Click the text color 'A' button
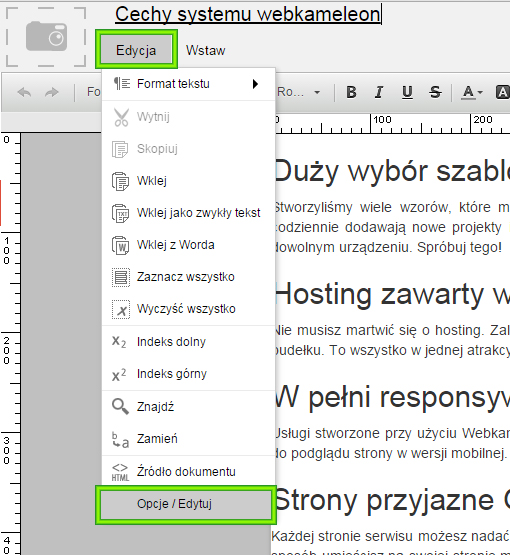510x555 pixels. pos(468,92)
